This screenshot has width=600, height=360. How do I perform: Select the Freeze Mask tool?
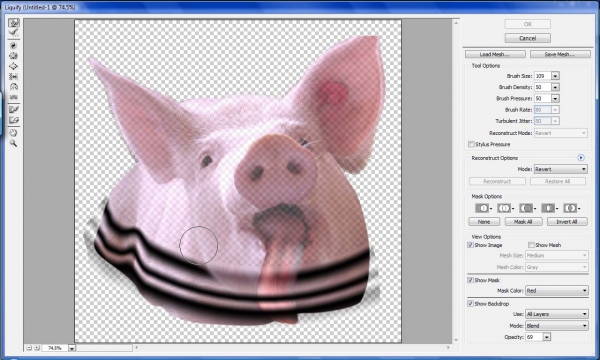click(x=13, y=109)
